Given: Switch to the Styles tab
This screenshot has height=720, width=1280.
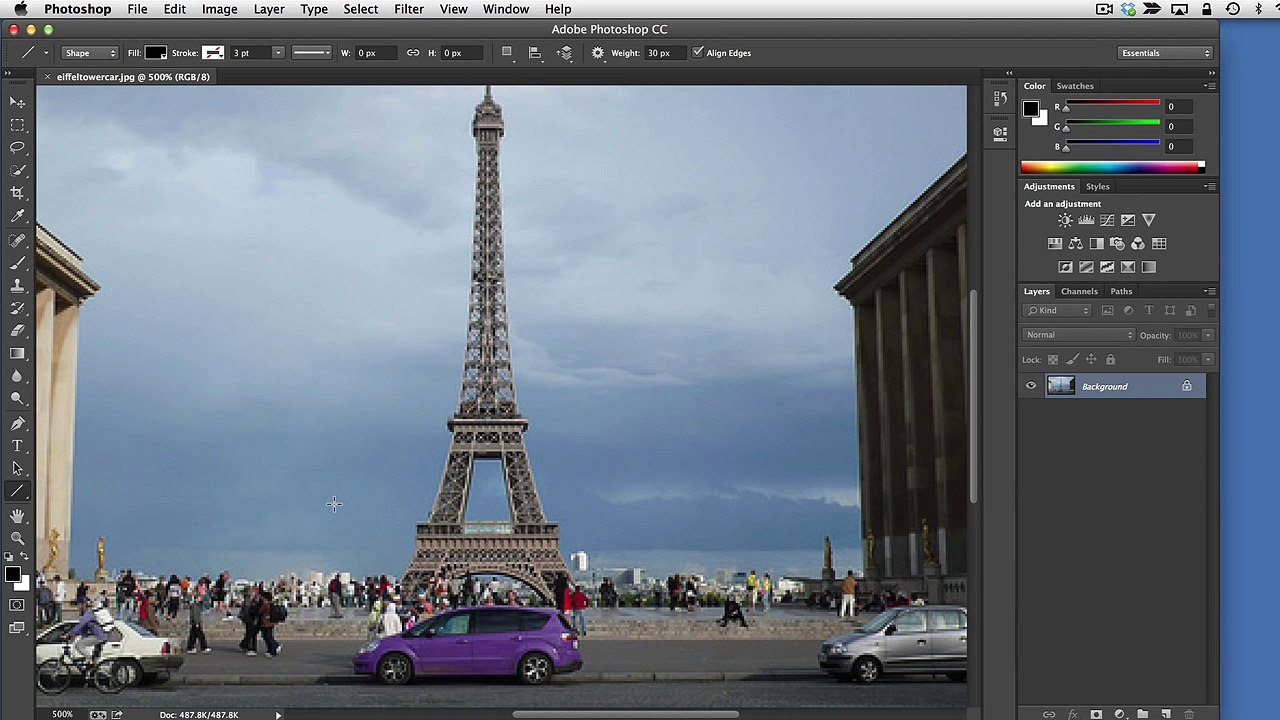Looking at the screenshot, I should (x=1097, y=186).
